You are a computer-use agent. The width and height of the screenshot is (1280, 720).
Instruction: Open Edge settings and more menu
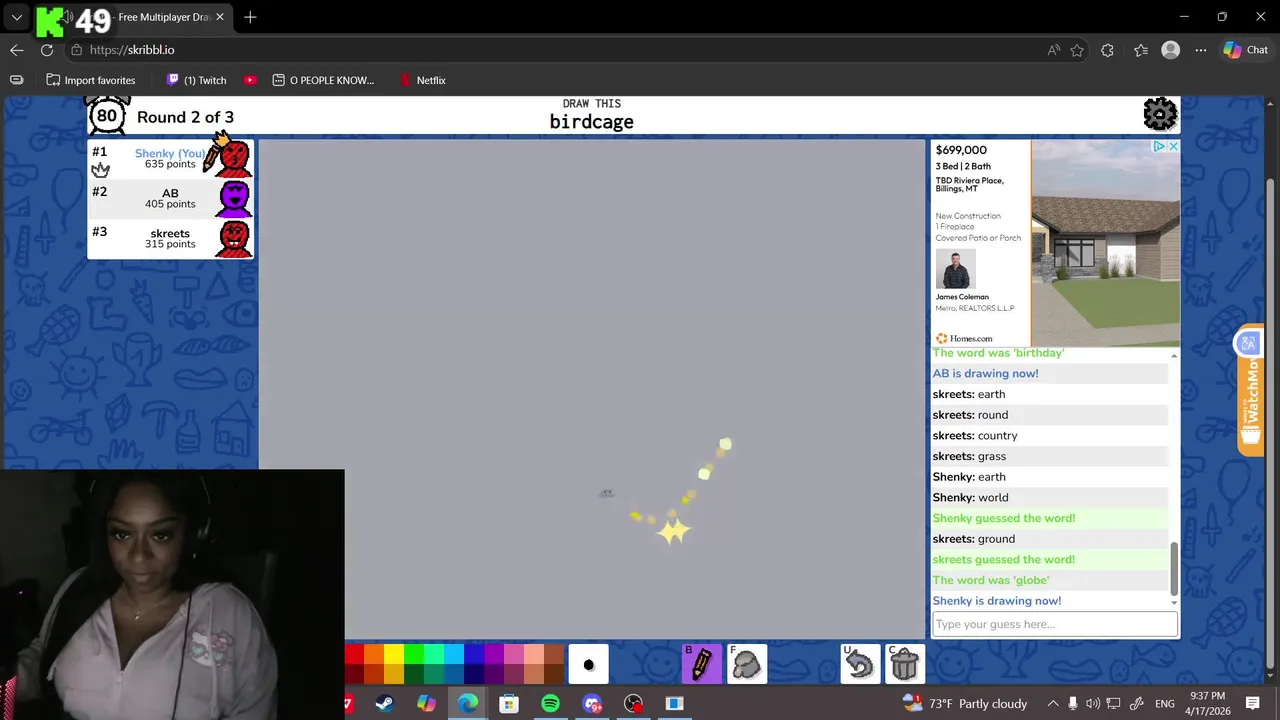click(1201, 50)
